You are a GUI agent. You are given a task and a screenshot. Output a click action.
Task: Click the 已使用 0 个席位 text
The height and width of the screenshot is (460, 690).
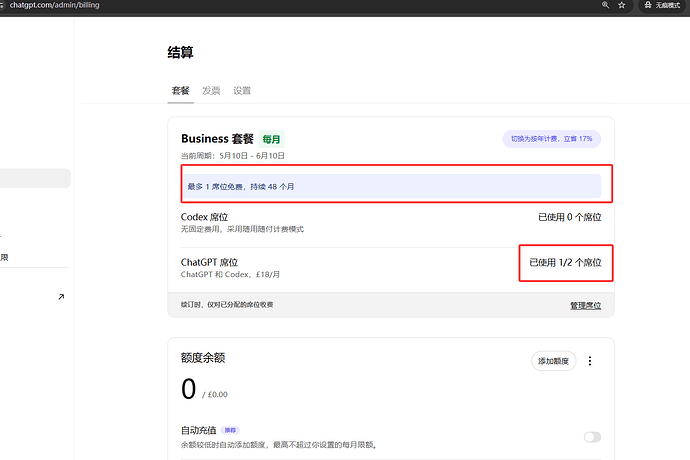(569, 217)
